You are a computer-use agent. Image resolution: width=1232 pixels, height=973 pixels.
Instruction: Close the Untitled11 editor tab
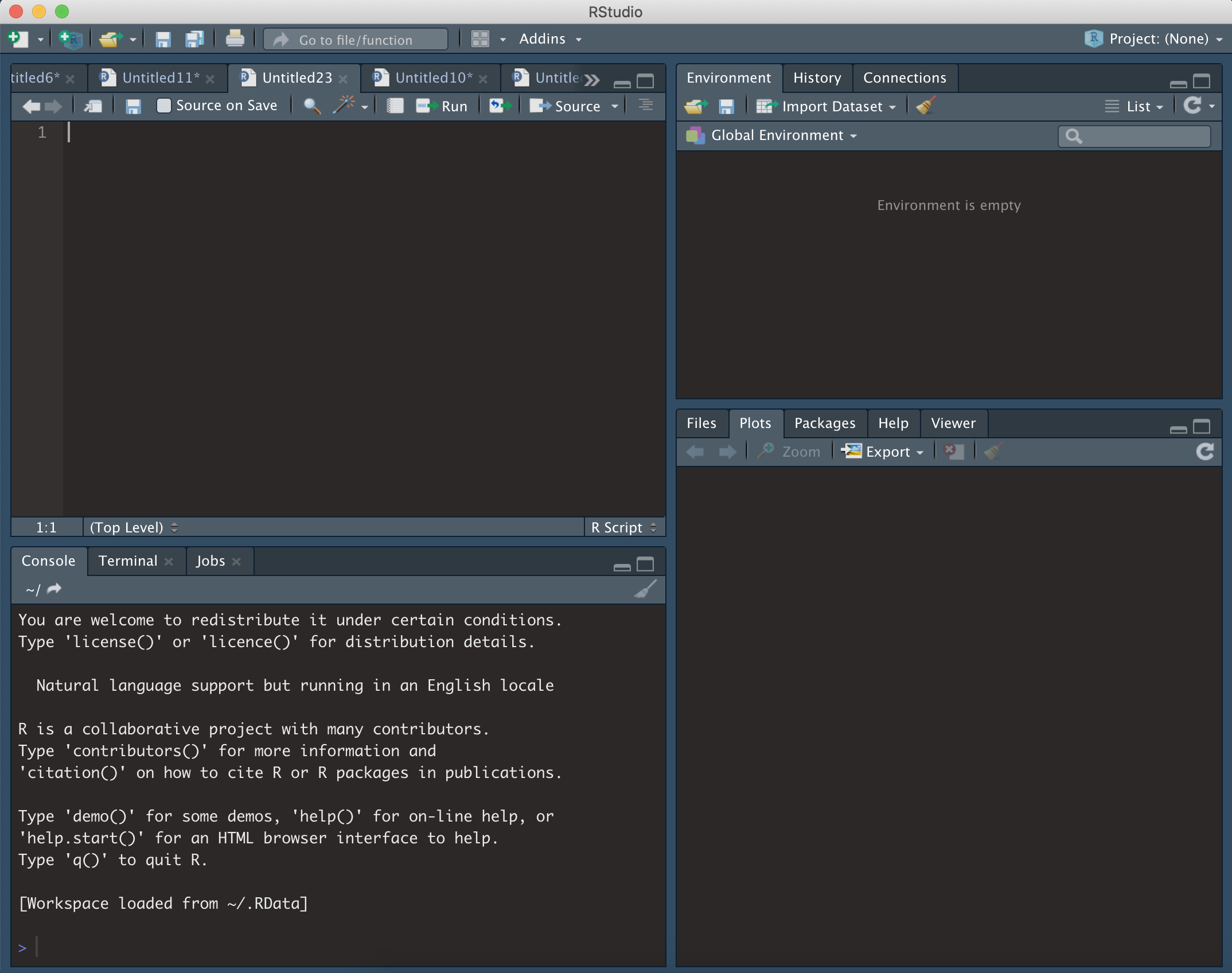pos(210,79)
